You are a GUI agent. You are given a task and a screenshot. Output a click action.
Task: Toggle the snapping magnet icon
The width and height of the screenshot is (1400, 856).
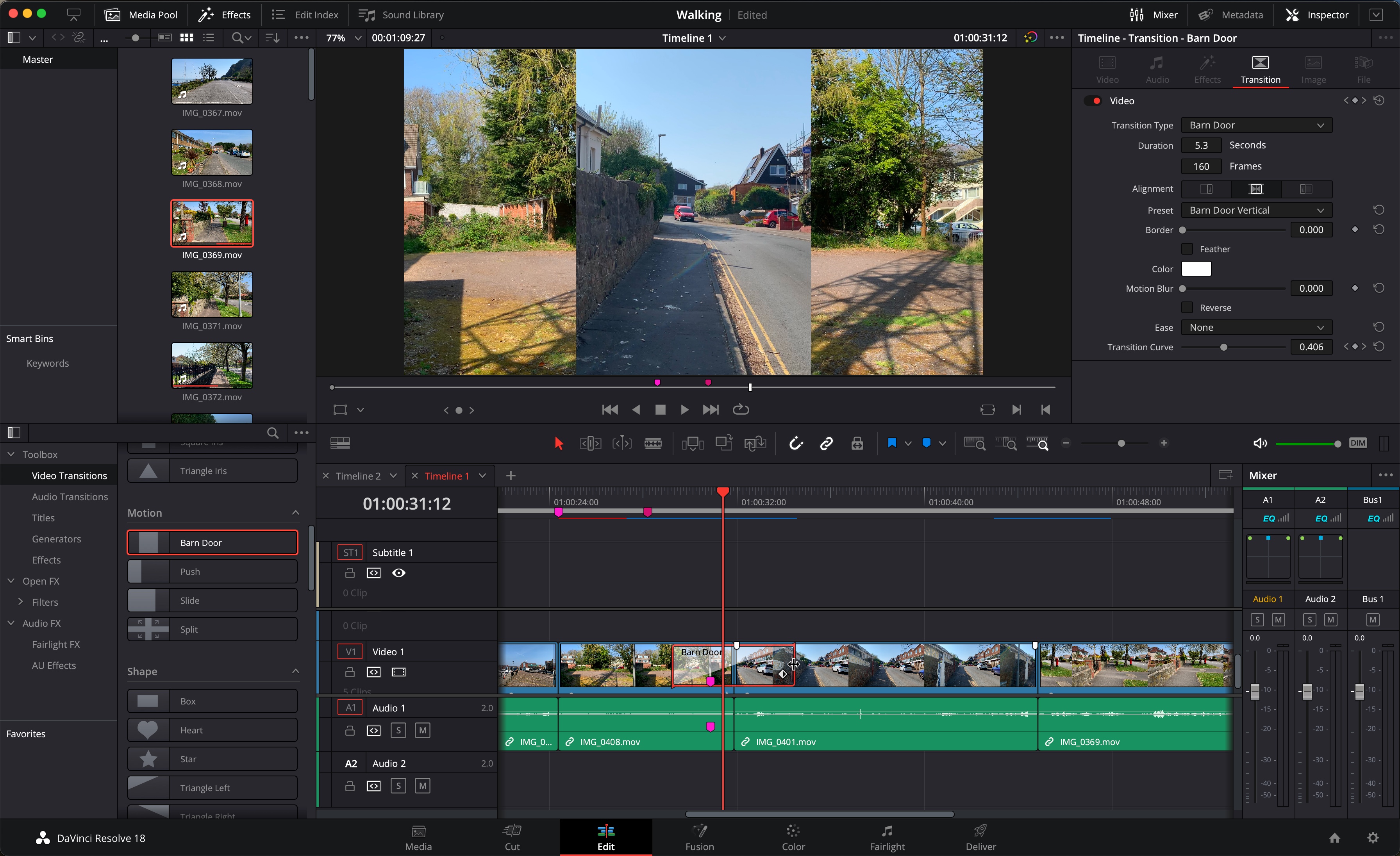click(x=795, y=443)
